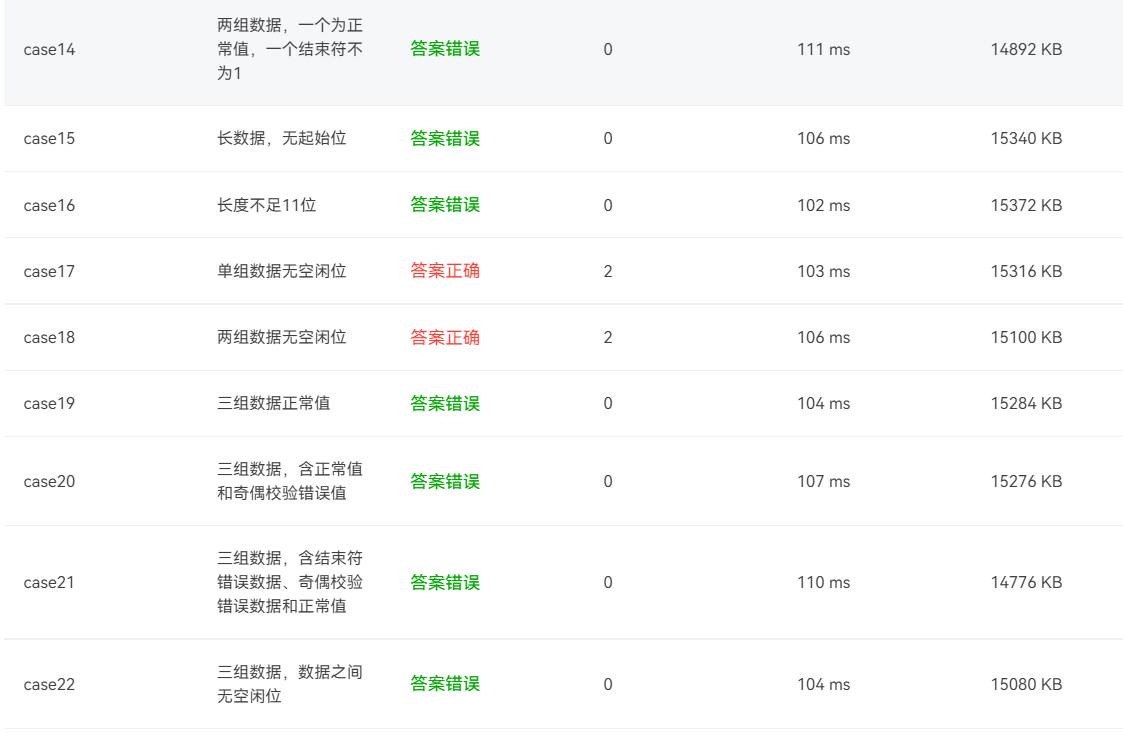
Task: Select the 107 ms execution time
Action: tap(823, 482)
